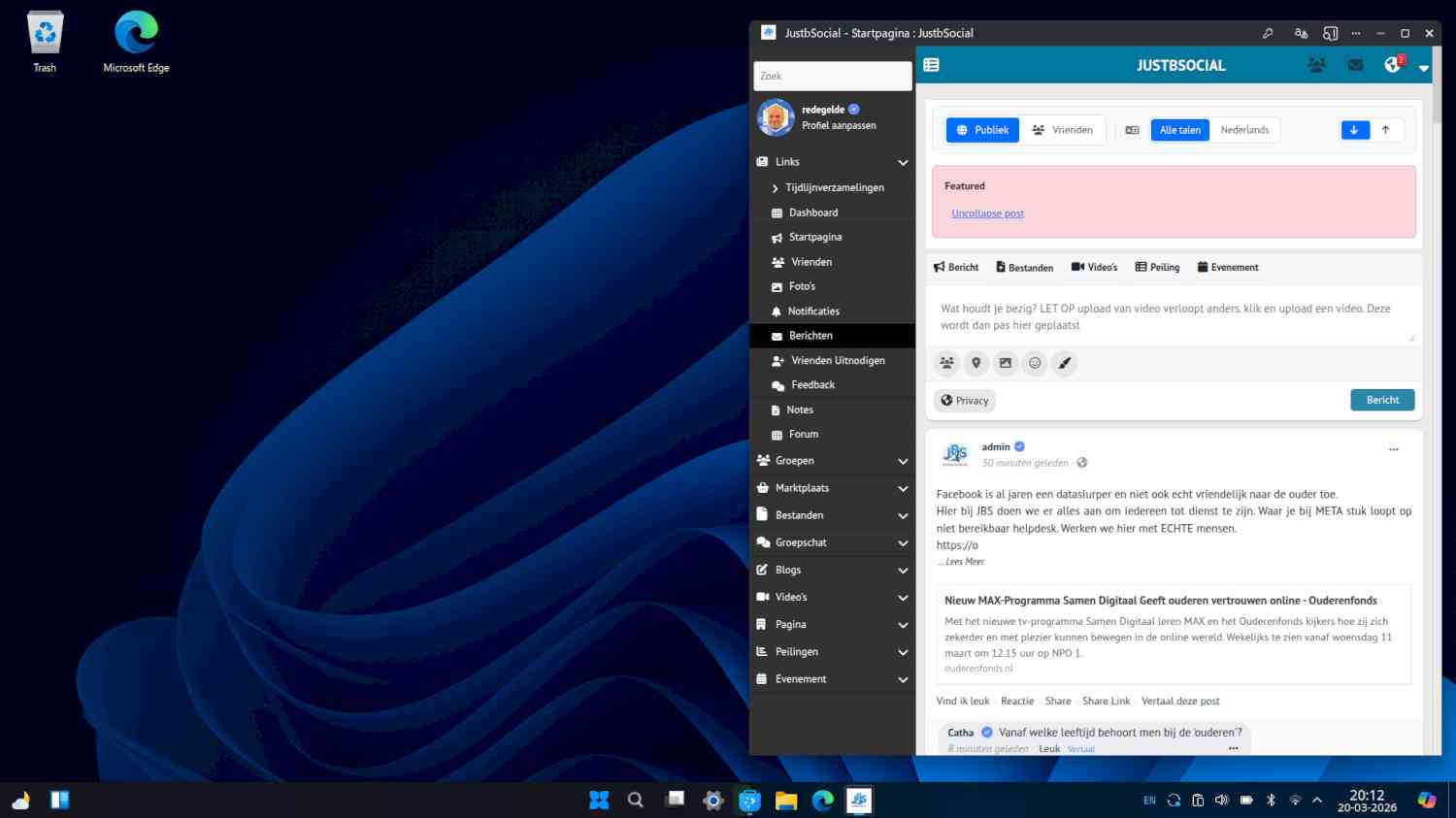Switch the feed to Vrienden
The height and width of the screenshot is (818, 1456).
[1062, 130]
